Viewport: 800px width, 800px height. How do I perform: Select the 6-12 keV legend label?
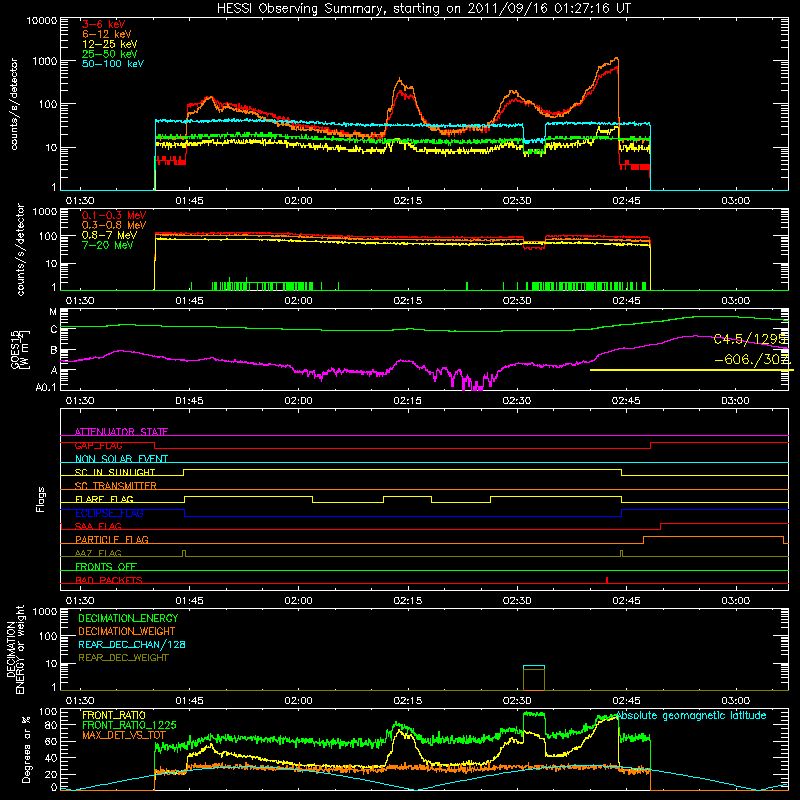(107, 34)
